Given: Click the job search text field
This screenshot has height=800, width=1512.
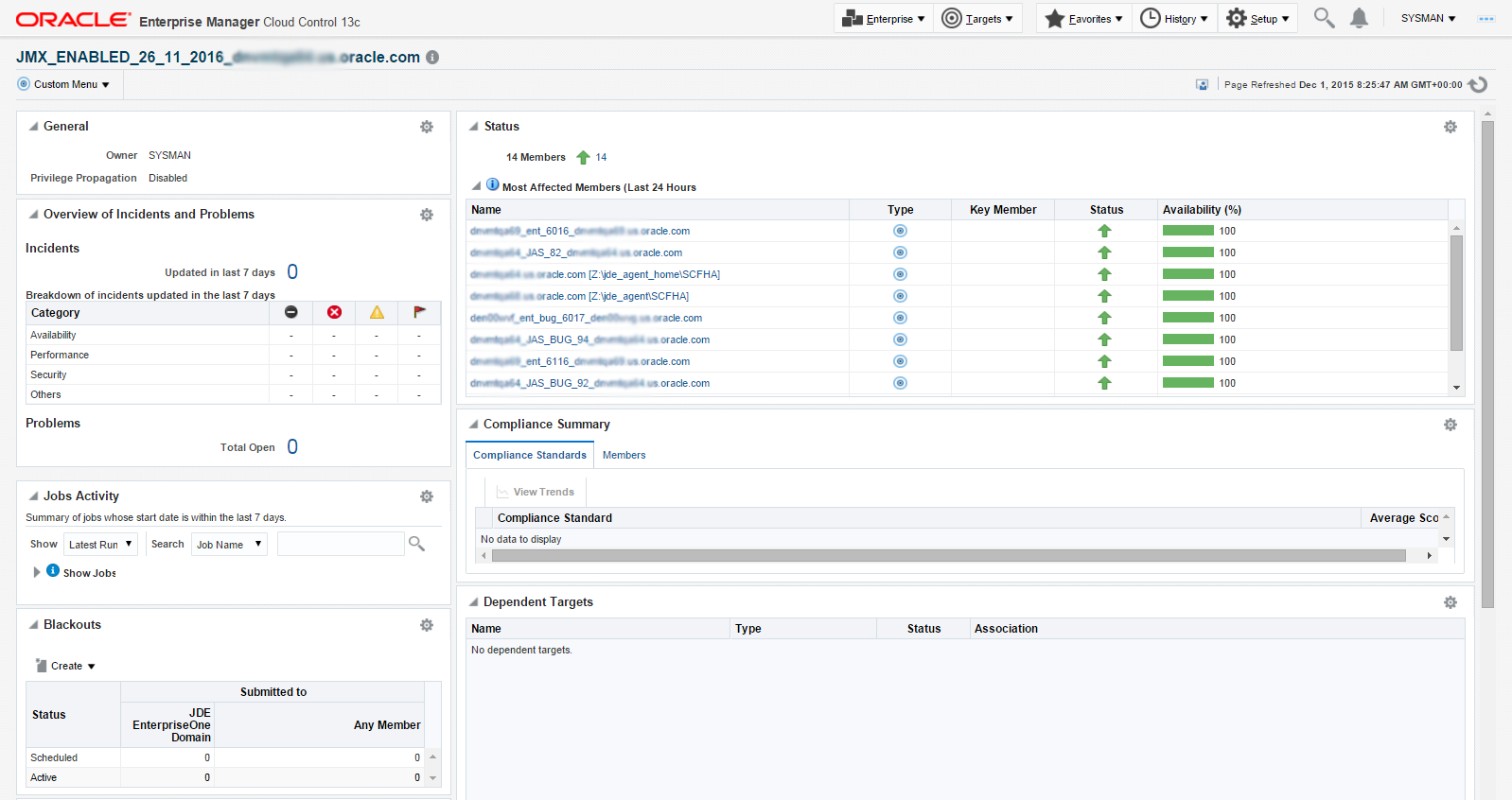Looking at the screenshot, I should 341,544.
